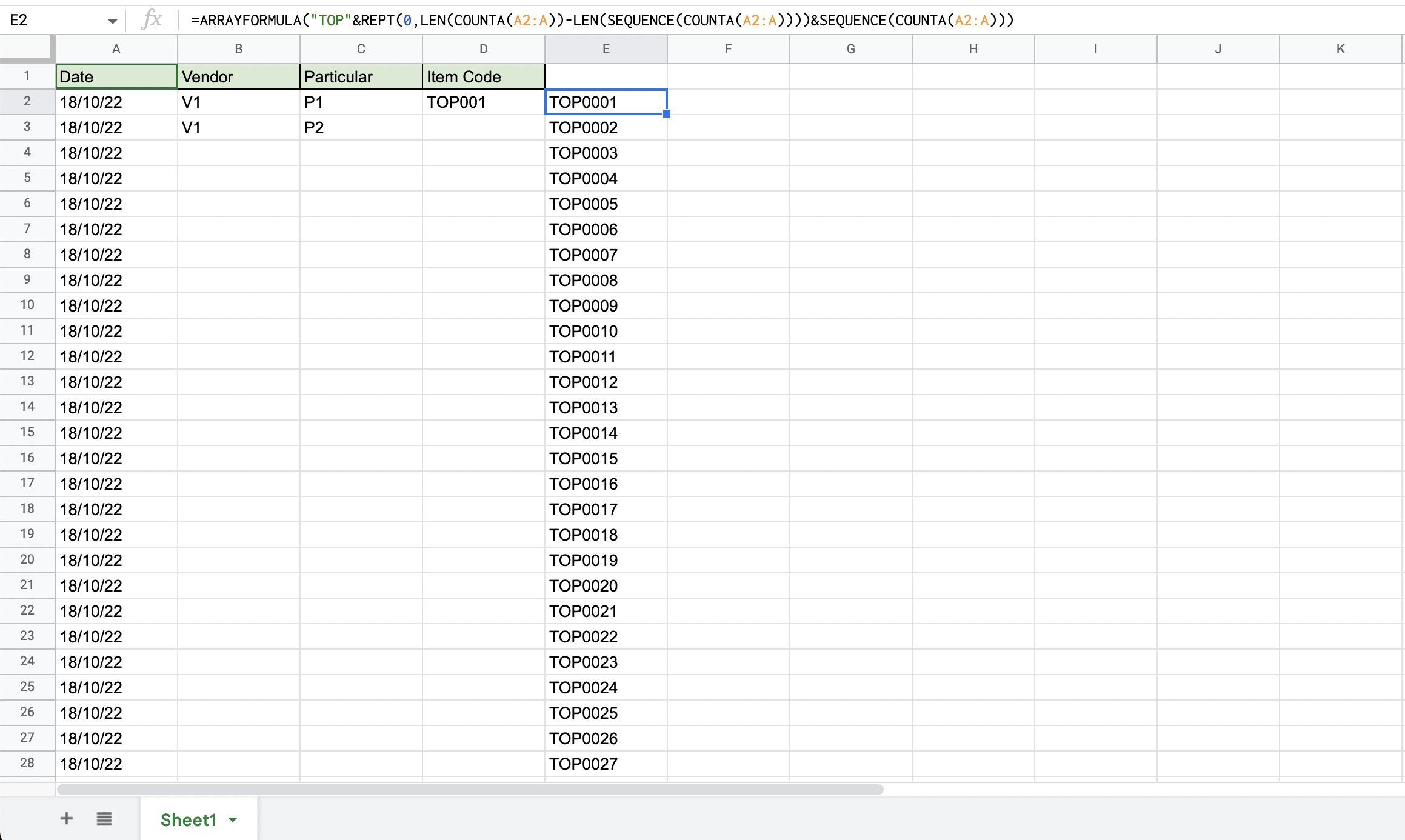This screenshot has width=1405, height=840.
Task: Select cell D2 containing TOP001
Action: click(482, 102)
